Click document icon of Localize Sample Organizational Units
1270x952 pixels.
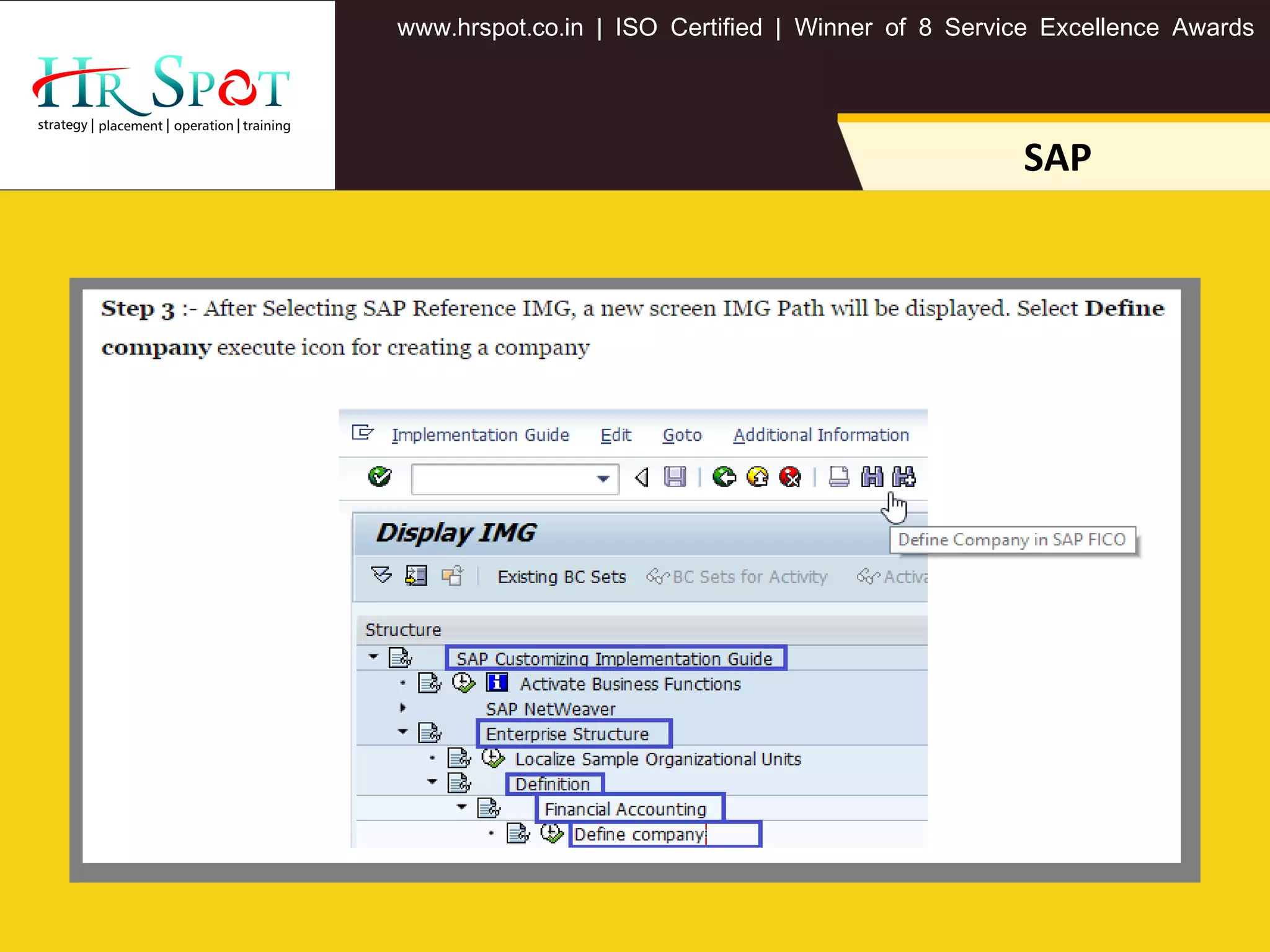(x=460, y=758)
